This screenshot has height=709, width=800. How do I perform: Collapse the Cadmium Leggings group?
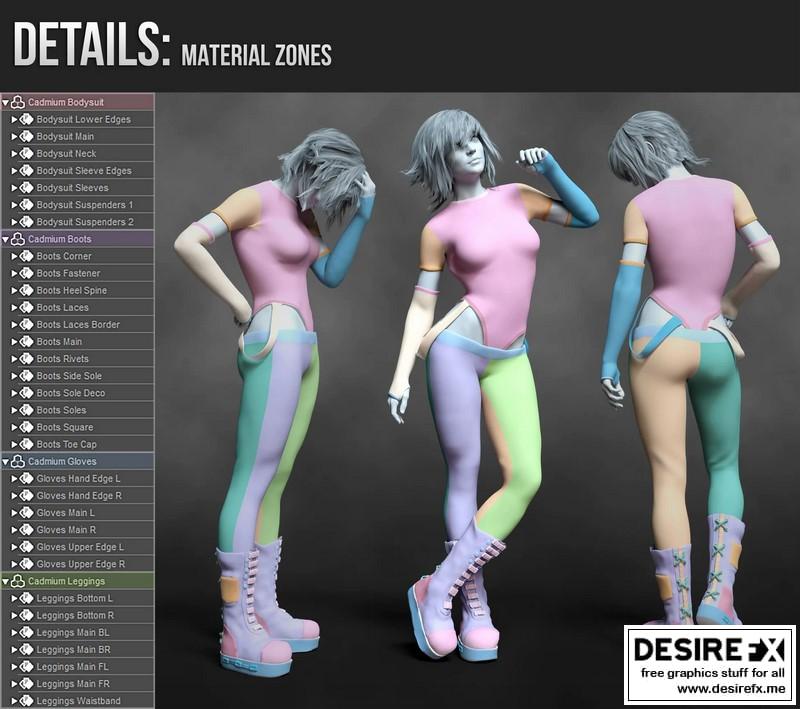(x=6, y=582)
